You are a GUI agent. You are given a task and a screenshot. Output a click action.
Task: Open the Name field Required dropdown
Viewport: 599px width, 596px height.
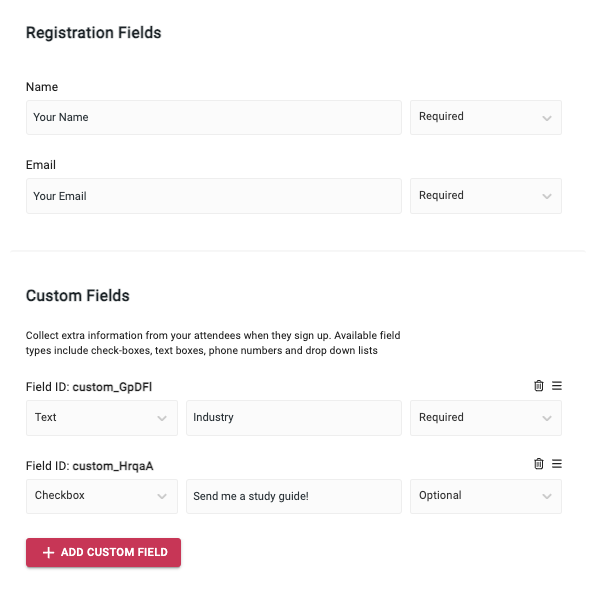(486, 117)
